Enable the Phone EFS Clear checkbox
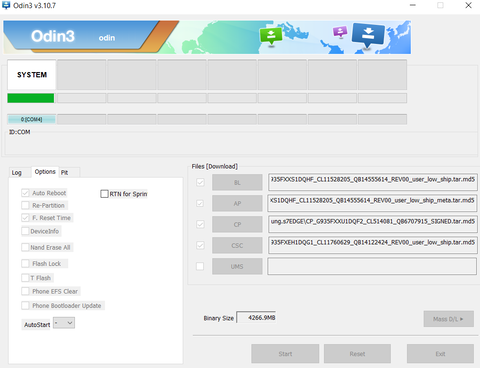Screen dimensions: 480x368 pyautogui.click(x=25, y=291)
